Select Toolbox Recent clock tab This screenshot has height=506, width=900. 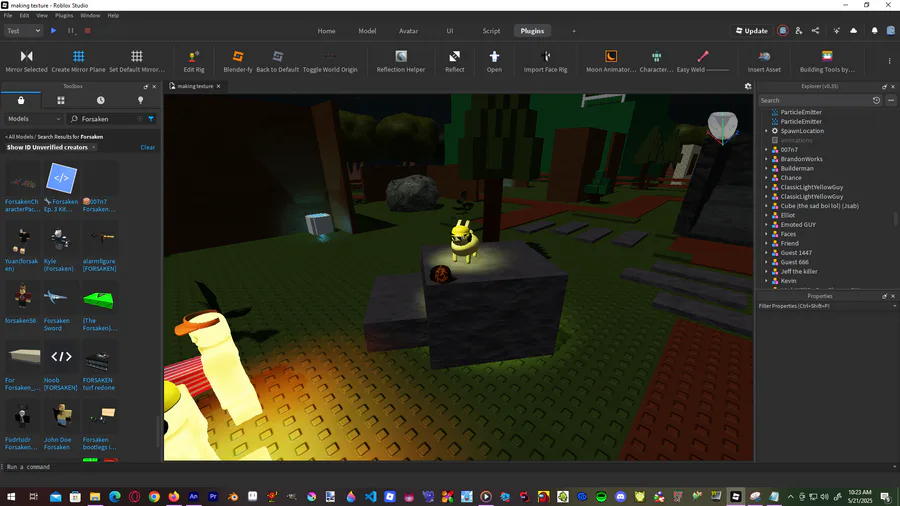click(100, 100)
